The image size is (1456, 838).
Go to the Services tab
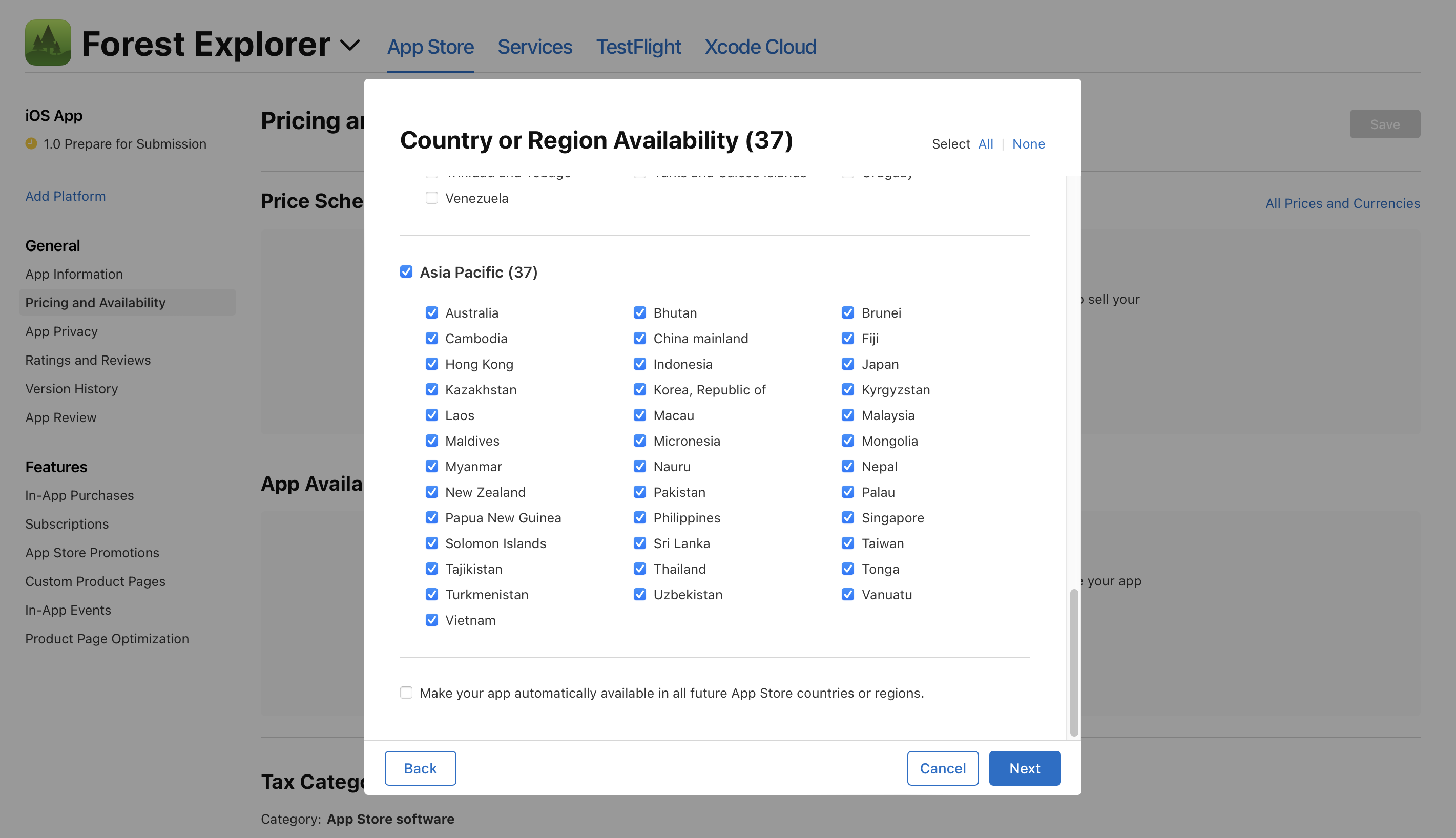click(x=535, y=47)
